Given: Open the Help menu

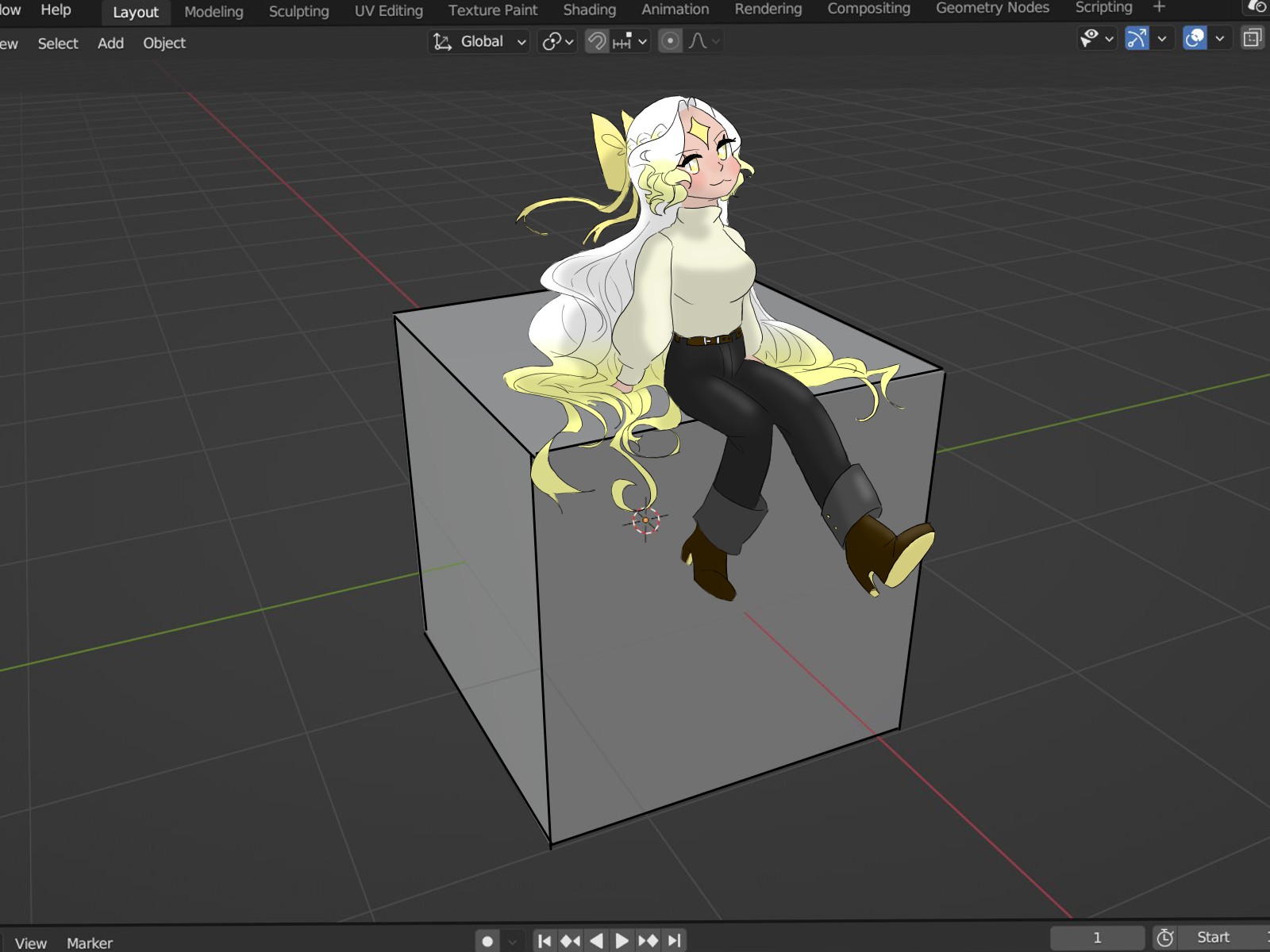Looking at the screenshot, I should click(56, 10).
